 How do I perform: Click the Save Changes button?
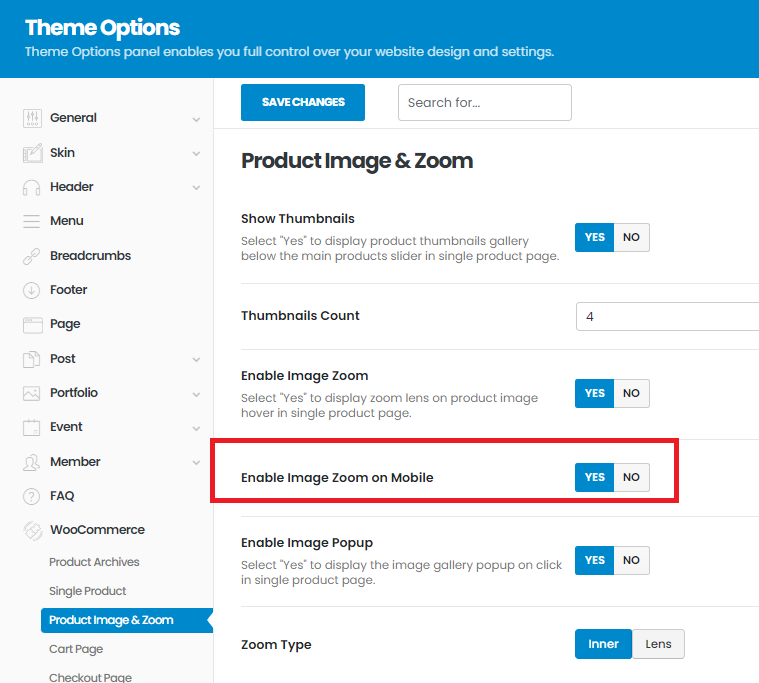click(303, 102)
